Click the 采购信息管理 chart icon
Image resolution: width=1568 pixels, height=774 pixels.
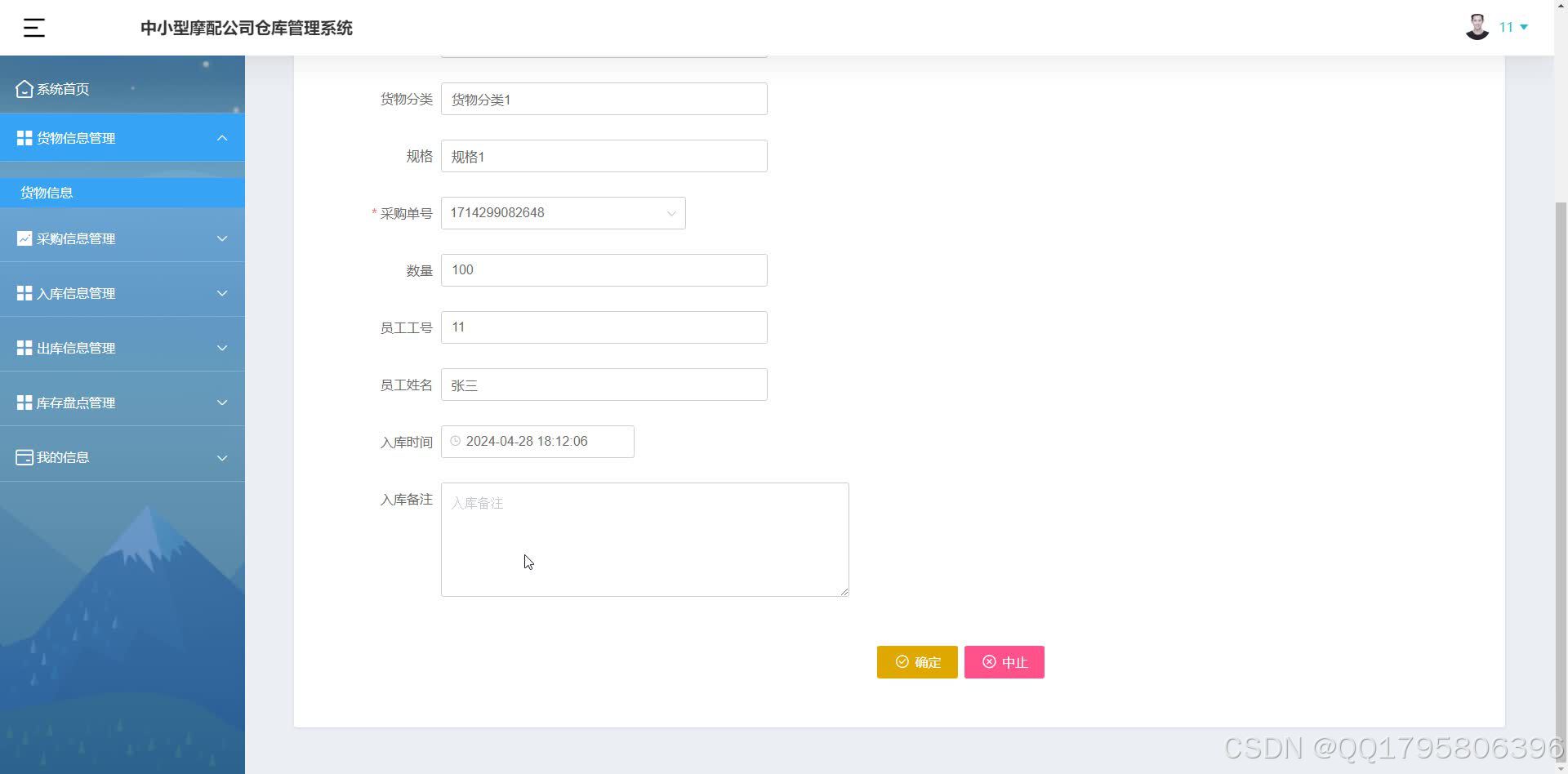(x=24, y=238)
